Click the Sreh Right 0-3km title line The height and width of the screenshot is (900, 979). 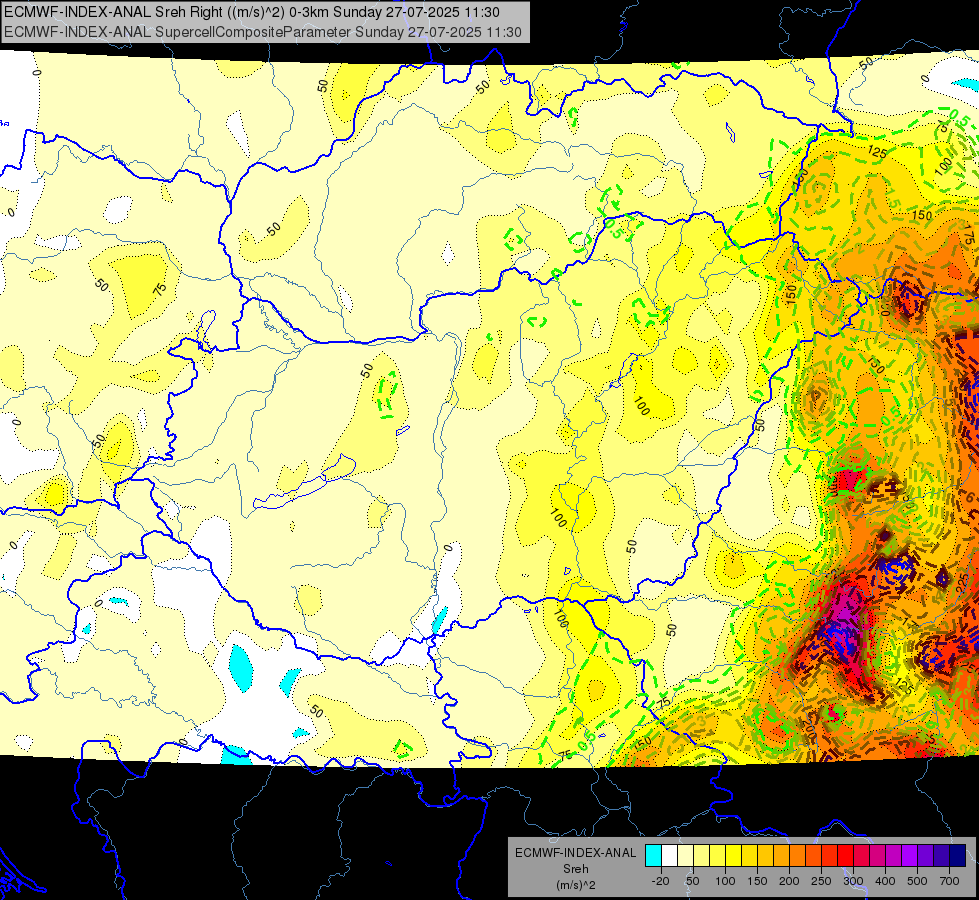click(x=252, y=12)
